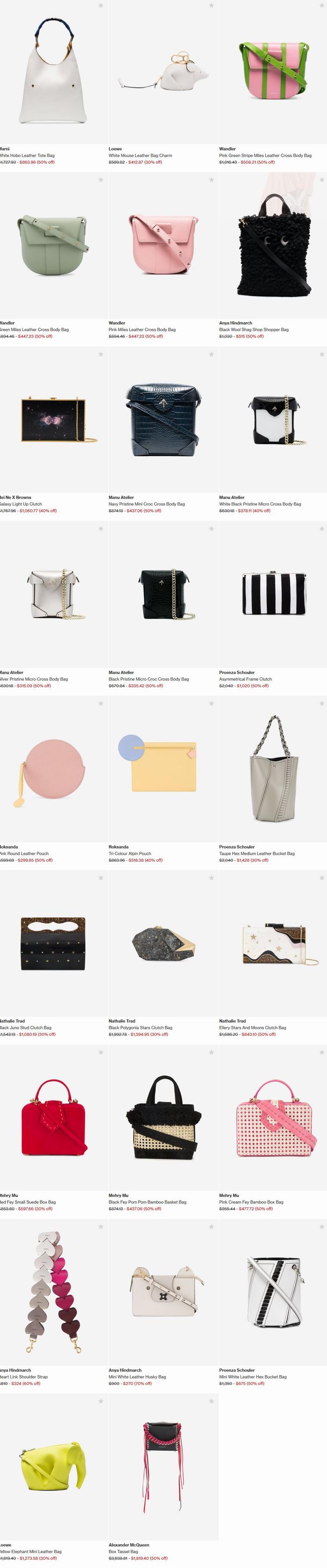Viewport: 327px width, 1568px height.
Task: Favorite the Tri Colour Alpin Pouch star
Action: pyautogui.click(x=211, y=703)
